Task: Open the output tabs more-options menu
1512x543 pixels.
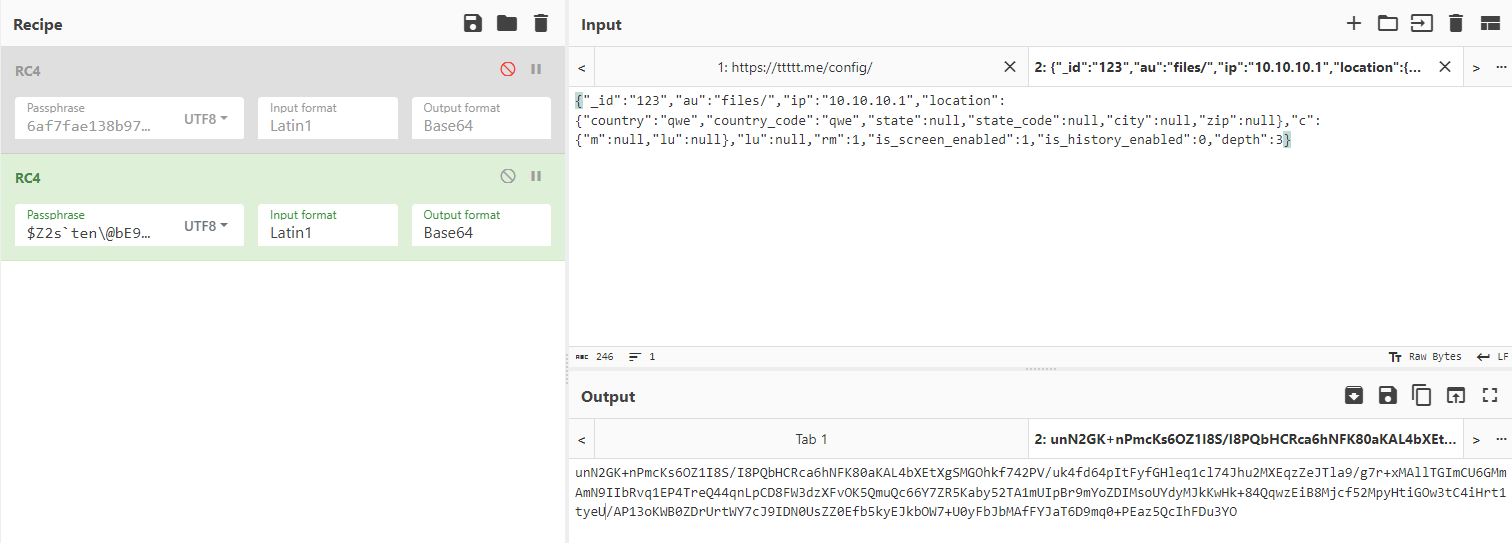Action: coord(1500,439)
